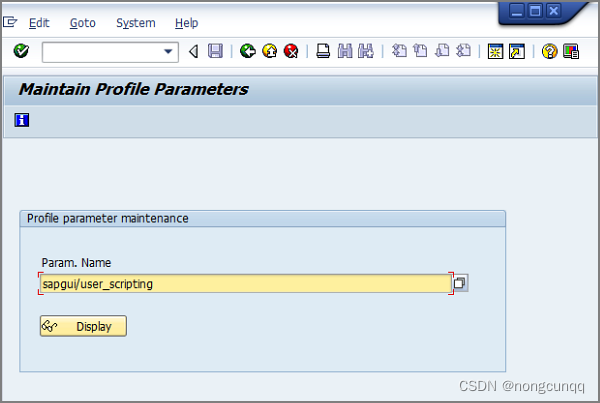Click the Create New Session icon

[495, 51]
